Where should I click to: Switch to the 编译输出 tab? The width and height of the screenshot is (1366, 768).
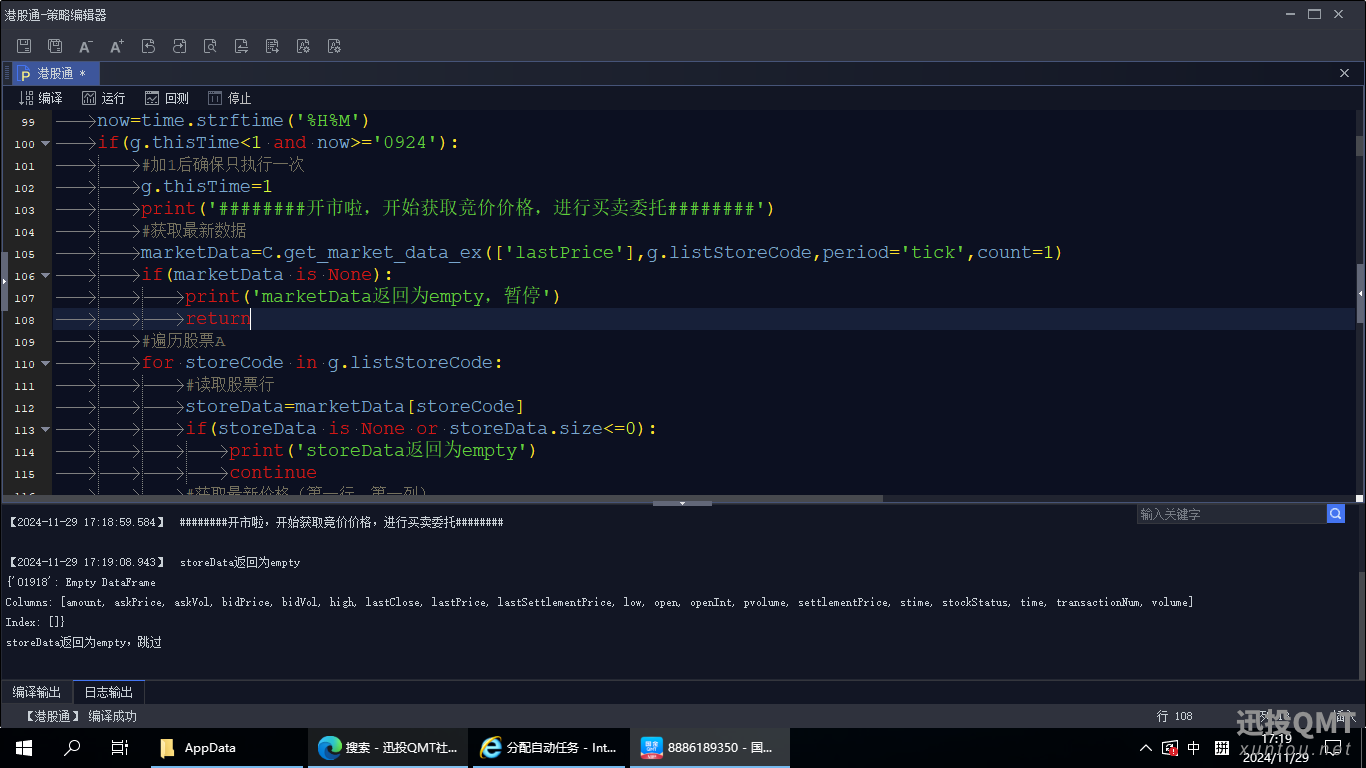click(37, 692)
